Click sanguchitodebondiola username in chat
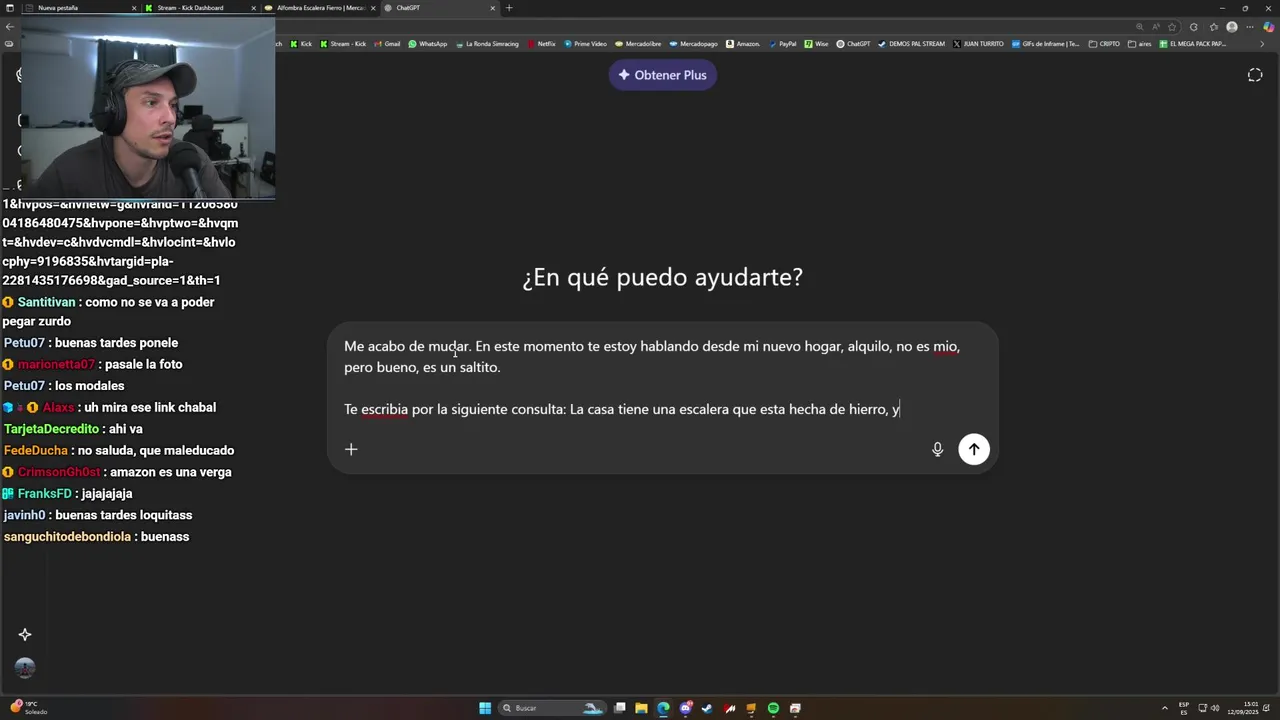Image resolution: width=1280 pixels, height=720 pixels. point(67,537)
